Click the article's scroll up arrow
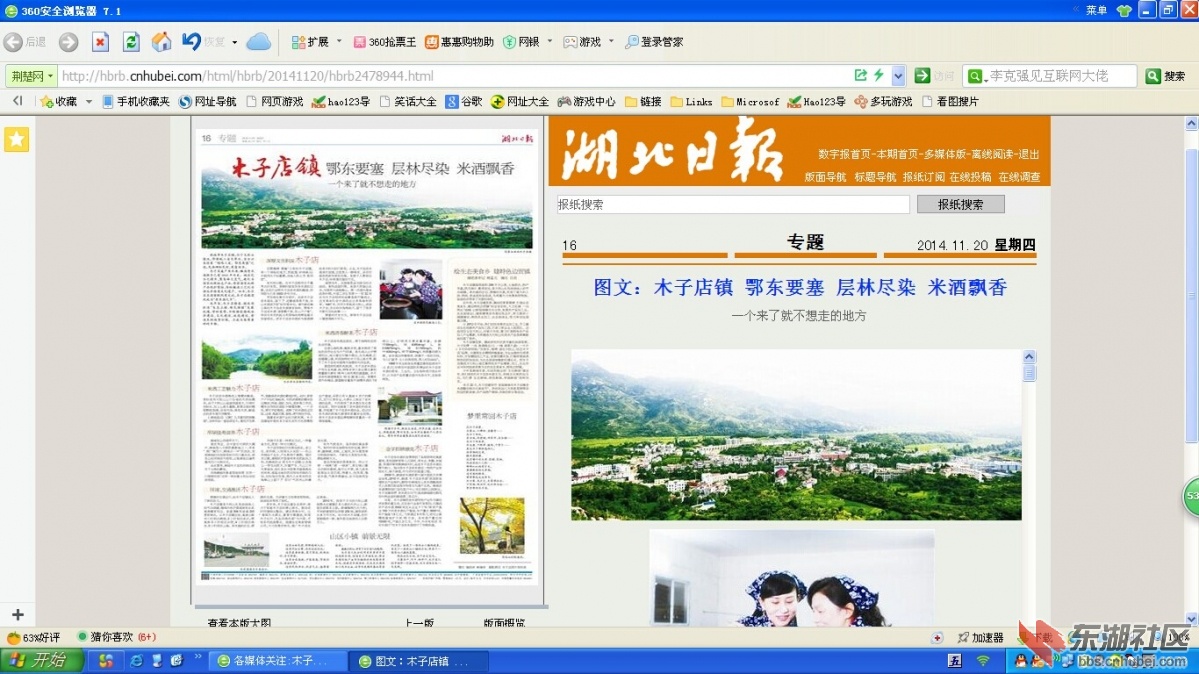This screenshot has height=674, width=1199. click(1029, 357)
